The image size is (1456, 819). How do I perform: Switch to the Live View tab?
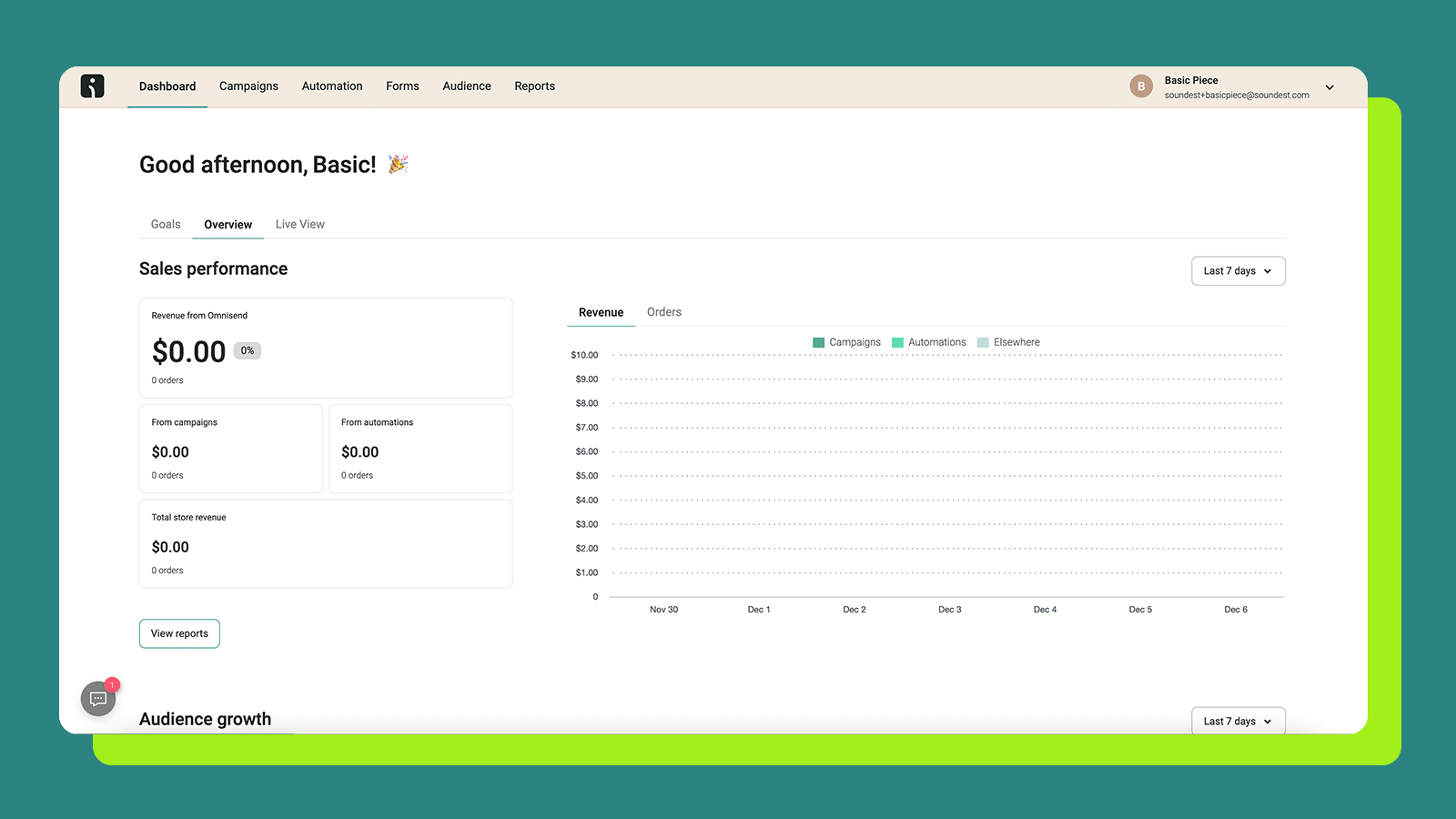point(300,224)
